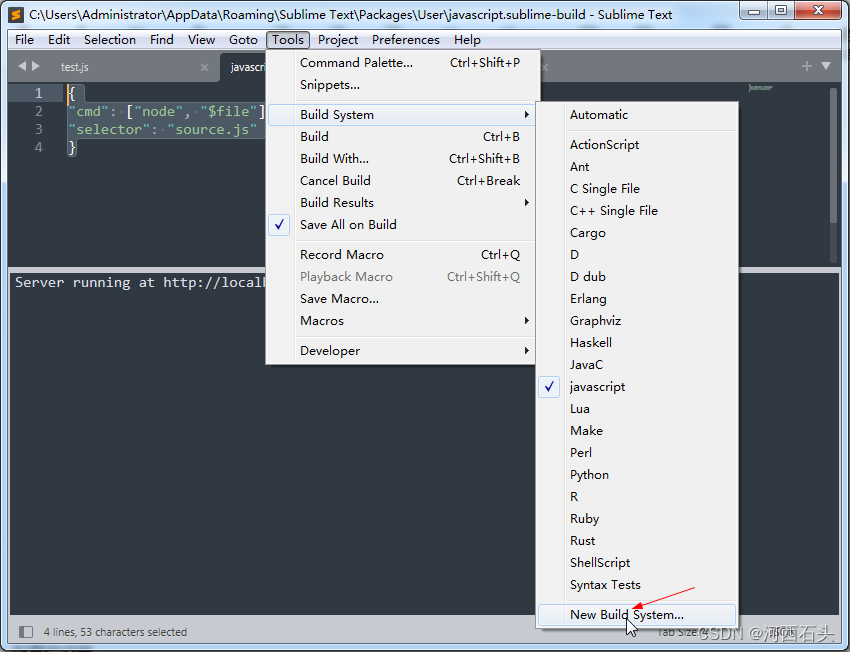Choose Save Macro… entry
This screenshot has height=652, width=850.
click(402, 299)
